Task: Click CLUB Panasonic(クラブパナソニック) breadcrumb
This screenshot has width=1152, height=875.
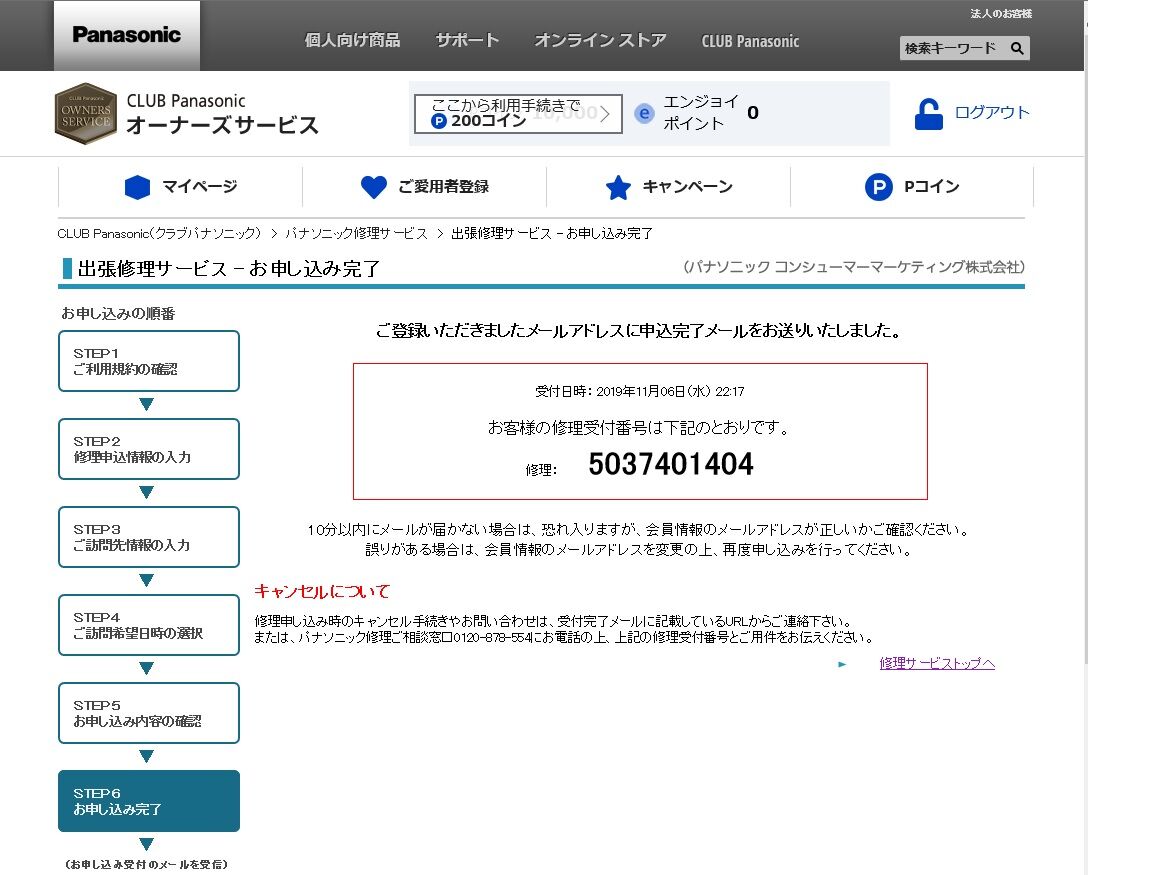Action: (159, 234)
